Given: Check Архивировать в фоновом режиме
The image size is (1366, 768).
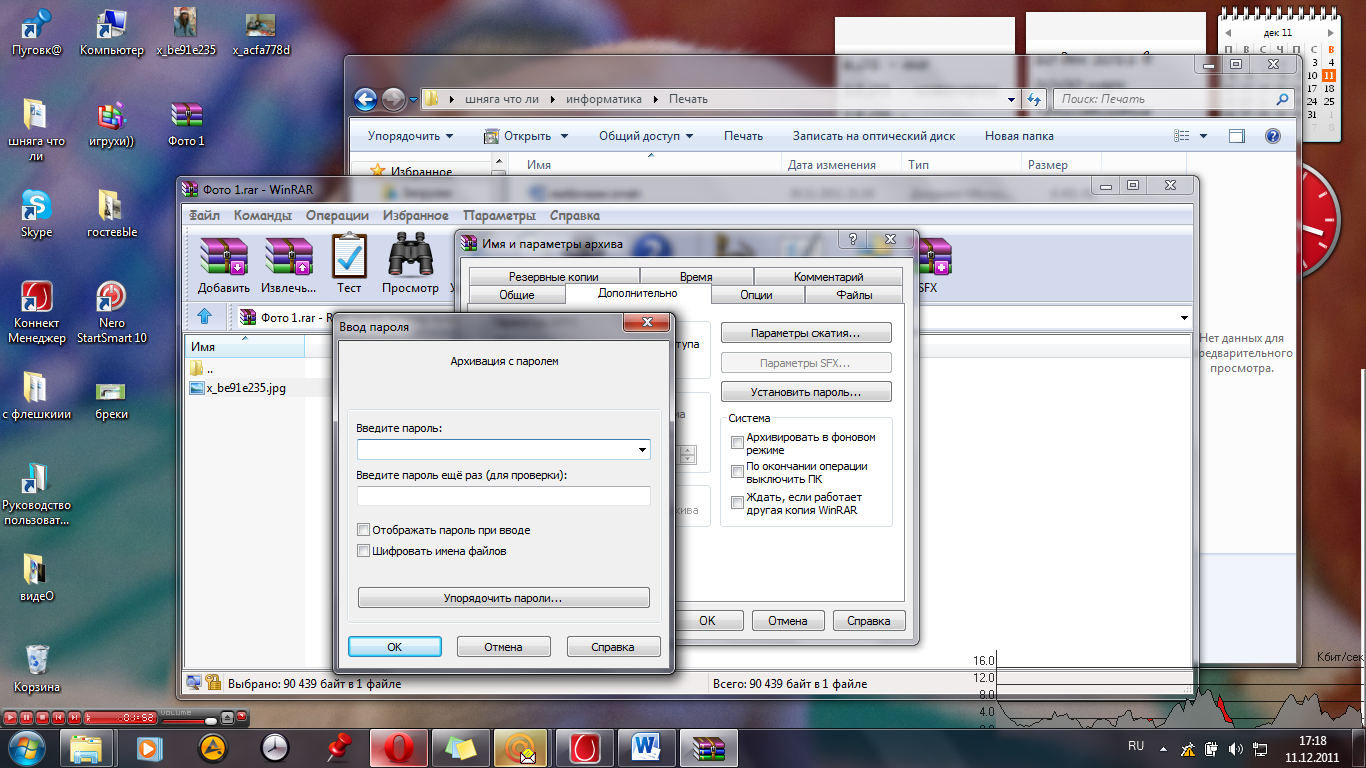Looking at the screenshot, I should click(x=738, y=442).
